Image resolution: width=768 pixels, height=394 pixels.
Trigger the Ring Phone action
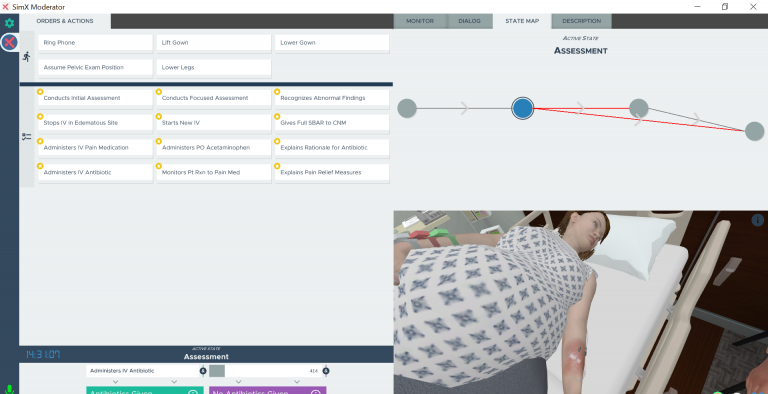(x=95, y=43)
